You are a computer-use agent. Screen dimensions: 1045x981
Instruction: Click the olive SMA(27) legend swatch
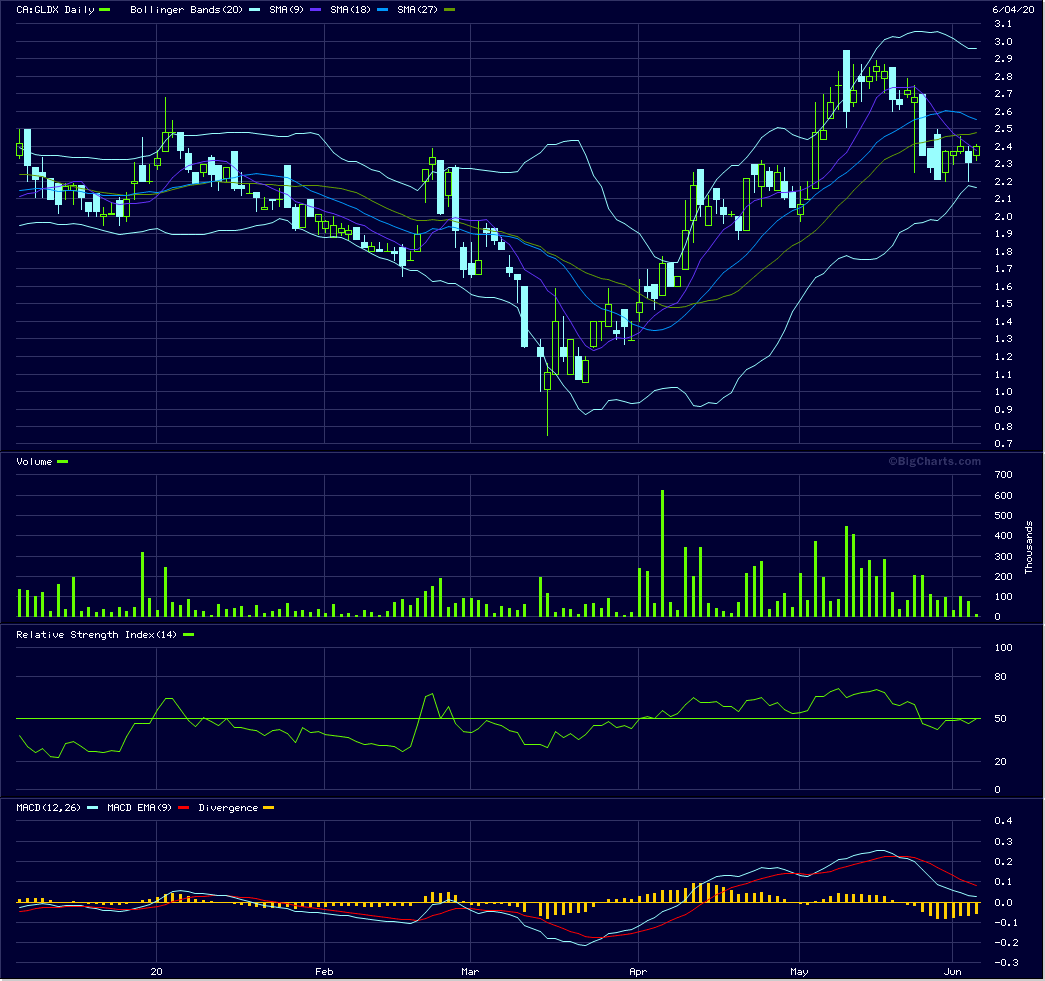click(449, 10)
